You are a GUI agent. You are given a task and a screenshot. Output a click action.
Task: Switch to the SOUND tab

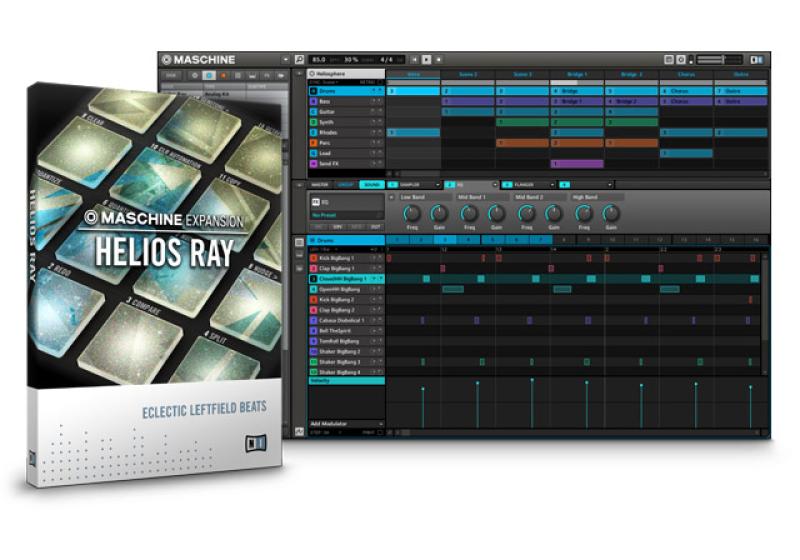[372, 185]
